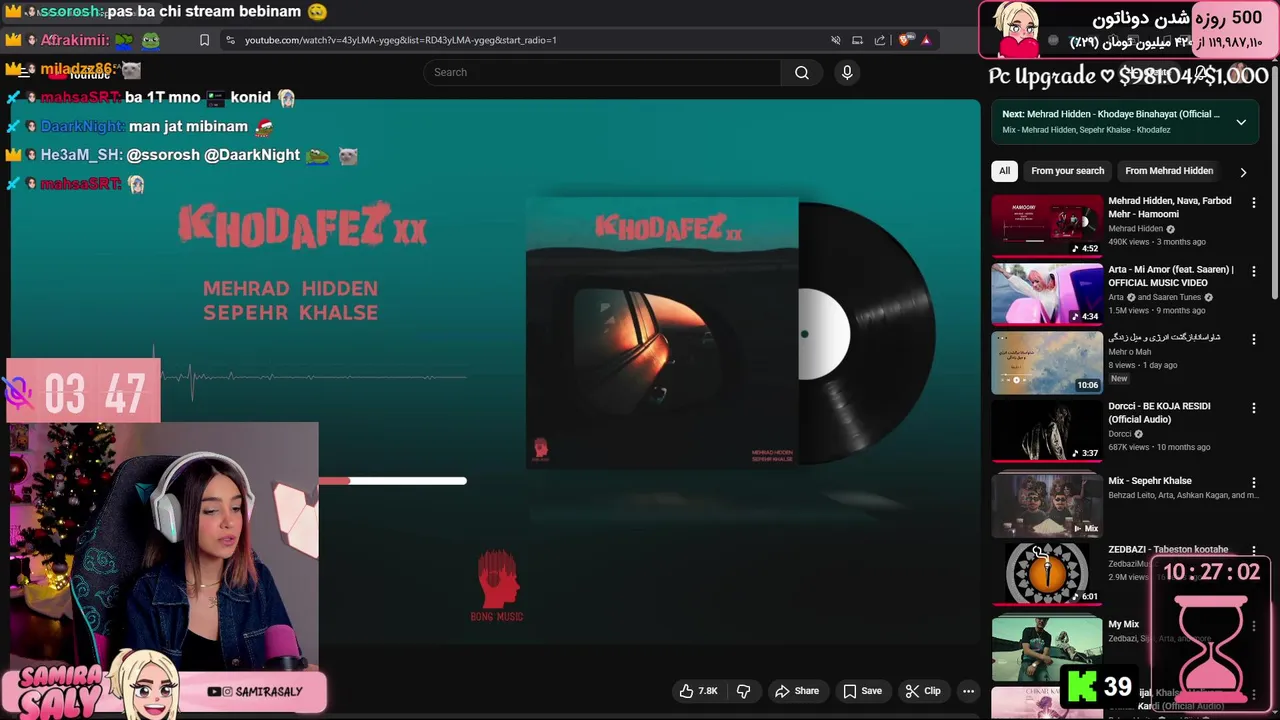Viewport: 1280px width, 720px height.
Task: Open the My Mix playlist thumbnail
Action: (1047, 648)
